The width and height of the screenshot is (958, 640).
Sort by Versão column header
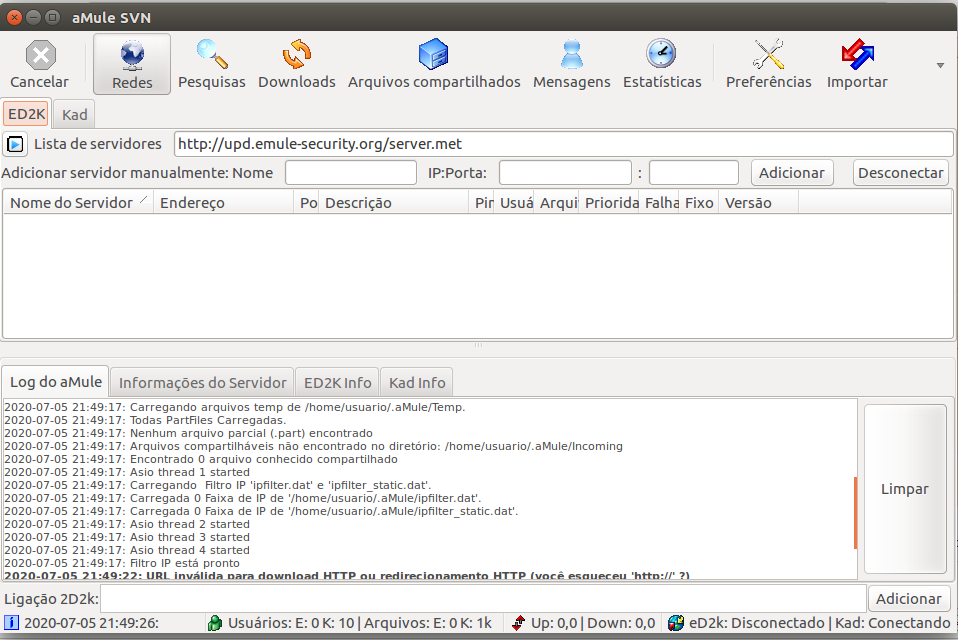point(758,202)
